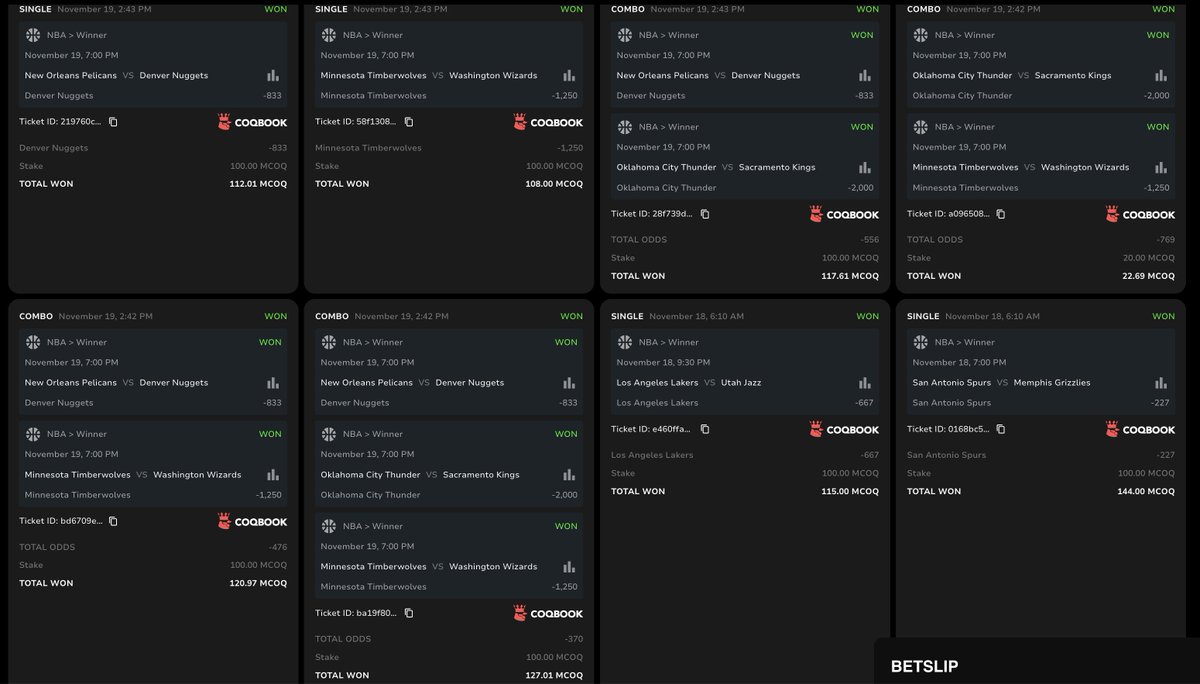Open Pelicans vs Nuggets stats in ticket 219760c

coord(273,75)
